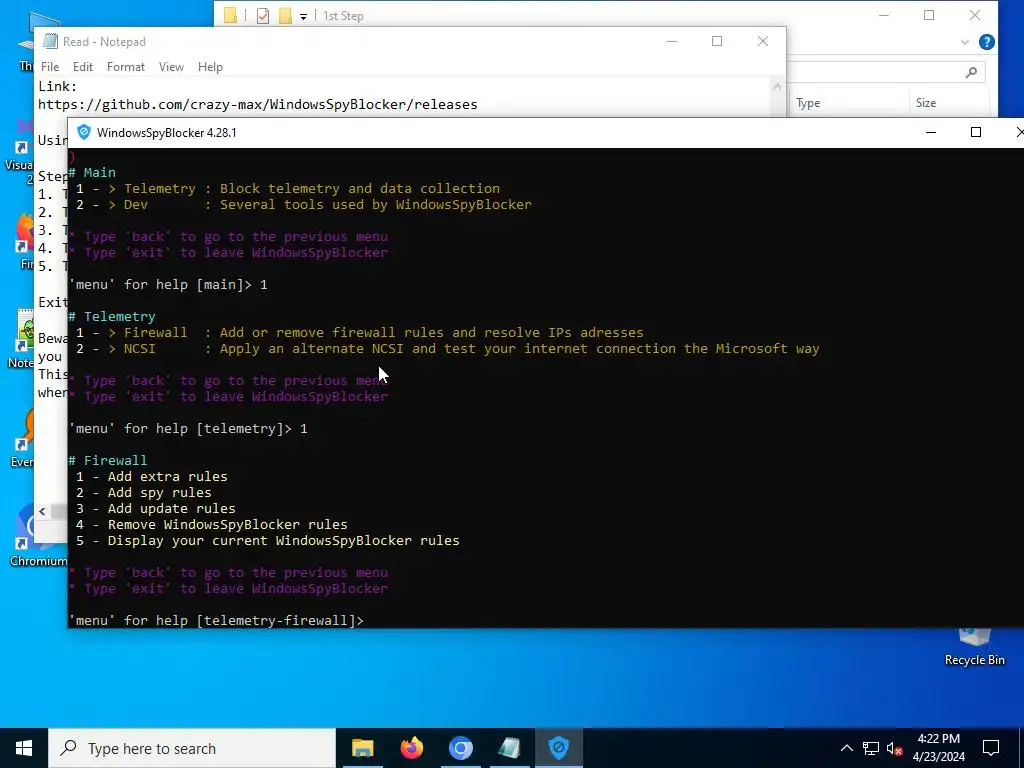Click the properties checkmark quick access icon
Viewport: 1024px width, 768px height.
[263, 16]
